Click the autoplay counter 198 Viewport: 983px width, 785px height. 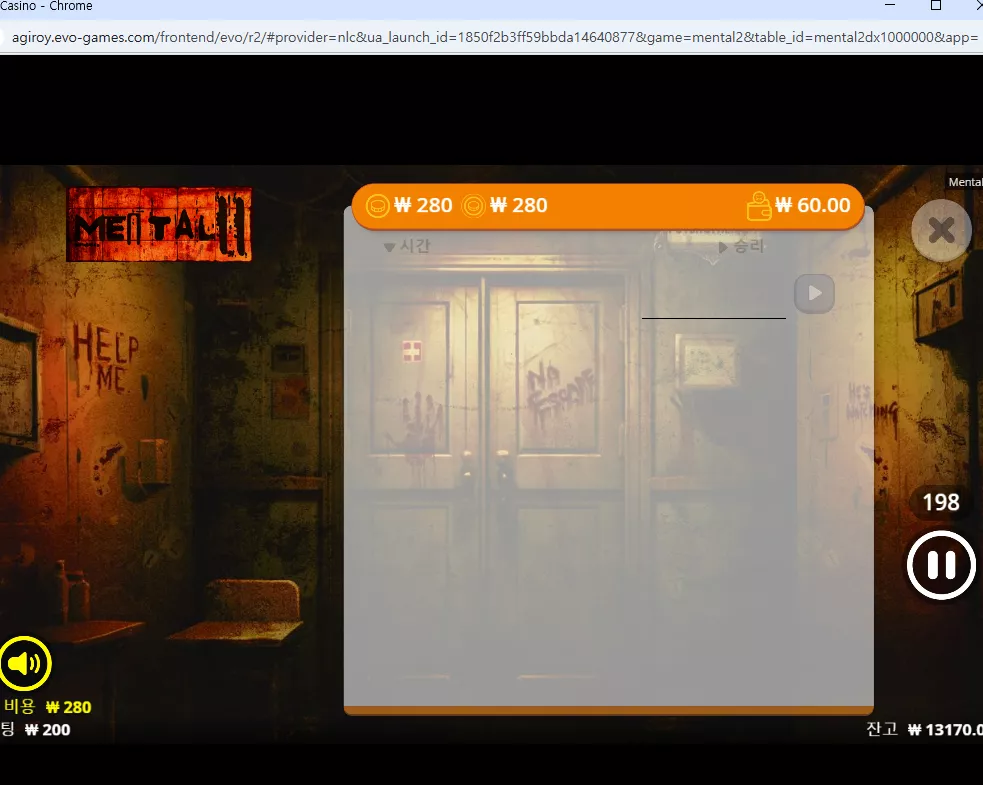tap(941, 502)
